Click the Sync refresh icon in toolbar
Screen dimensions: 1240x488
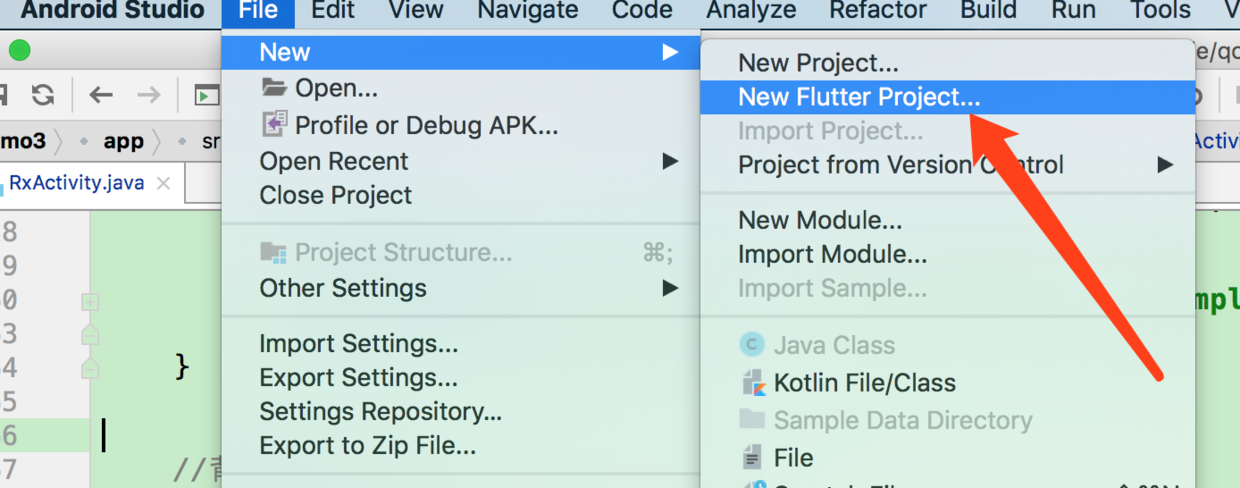42,95
